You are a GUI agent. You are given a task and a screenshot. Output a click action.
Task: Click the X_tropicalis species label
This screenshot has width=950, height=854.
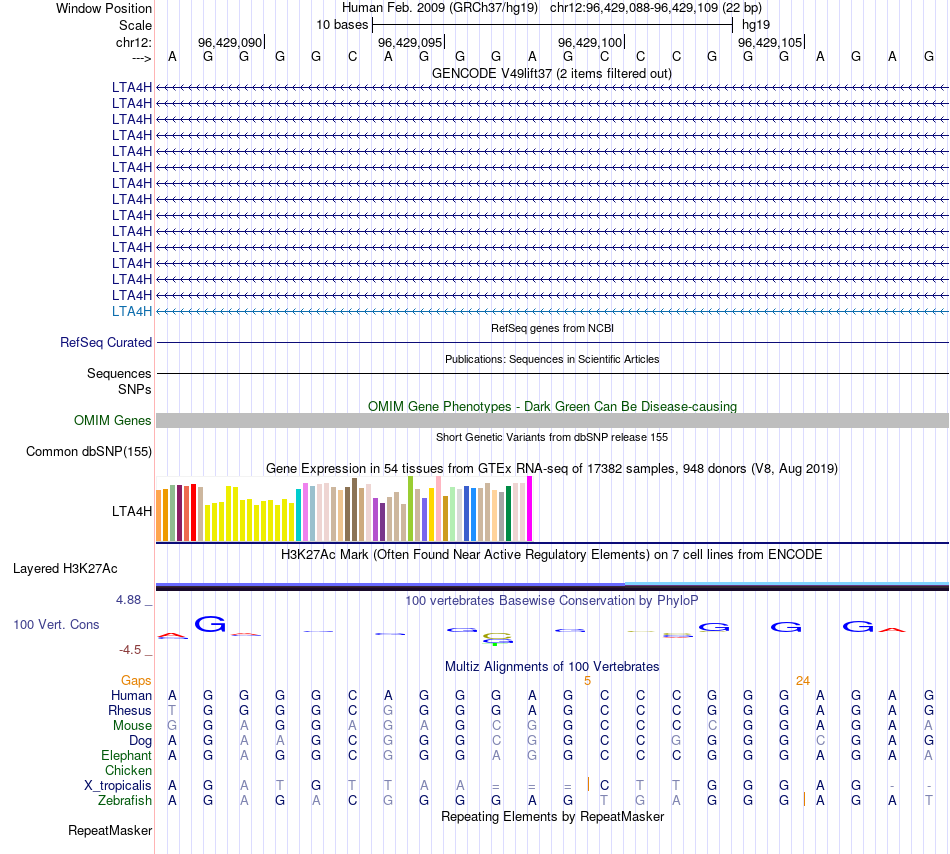click(118, 786)
